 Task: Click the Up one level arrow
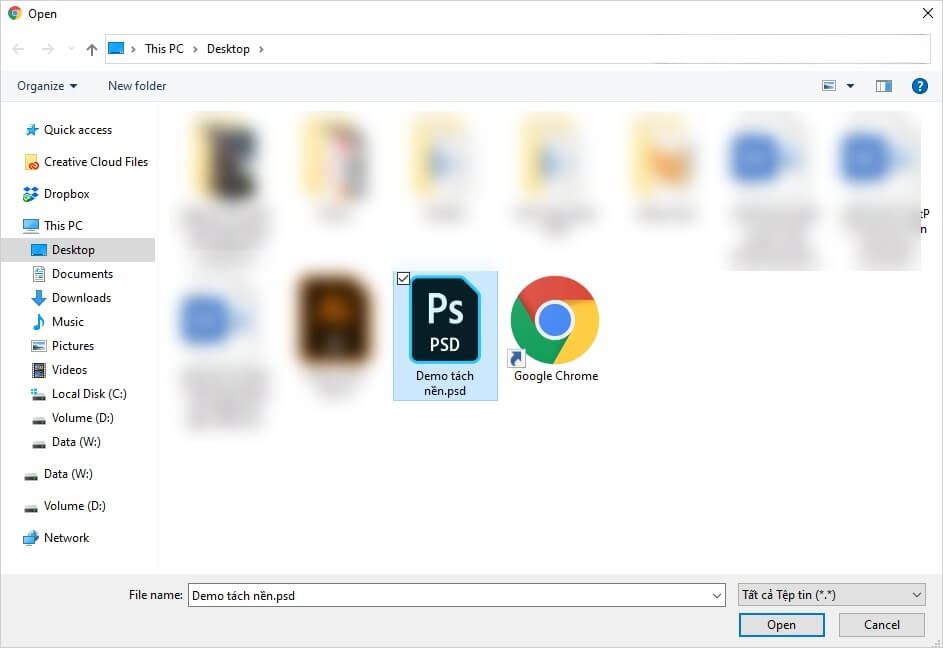pyautogui.click(x=92, y=49)
